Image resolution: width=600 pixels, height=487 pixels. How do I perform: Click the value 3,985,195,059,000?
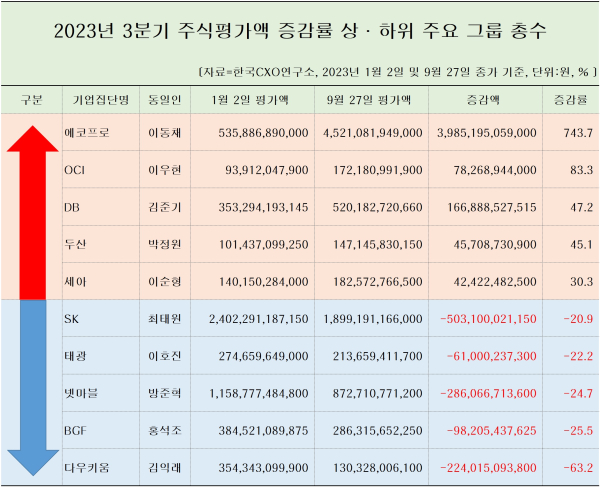click(x=487, y=133)
